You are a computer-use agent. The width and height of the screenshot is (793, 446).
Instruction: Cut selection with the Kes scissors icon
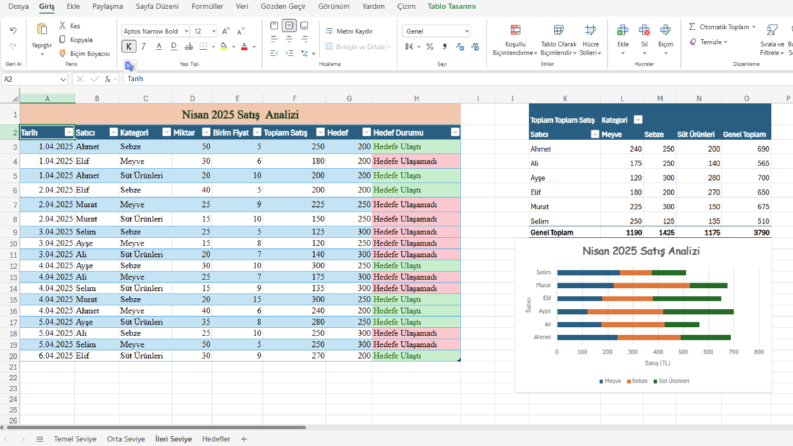click(x=62, y=25)
